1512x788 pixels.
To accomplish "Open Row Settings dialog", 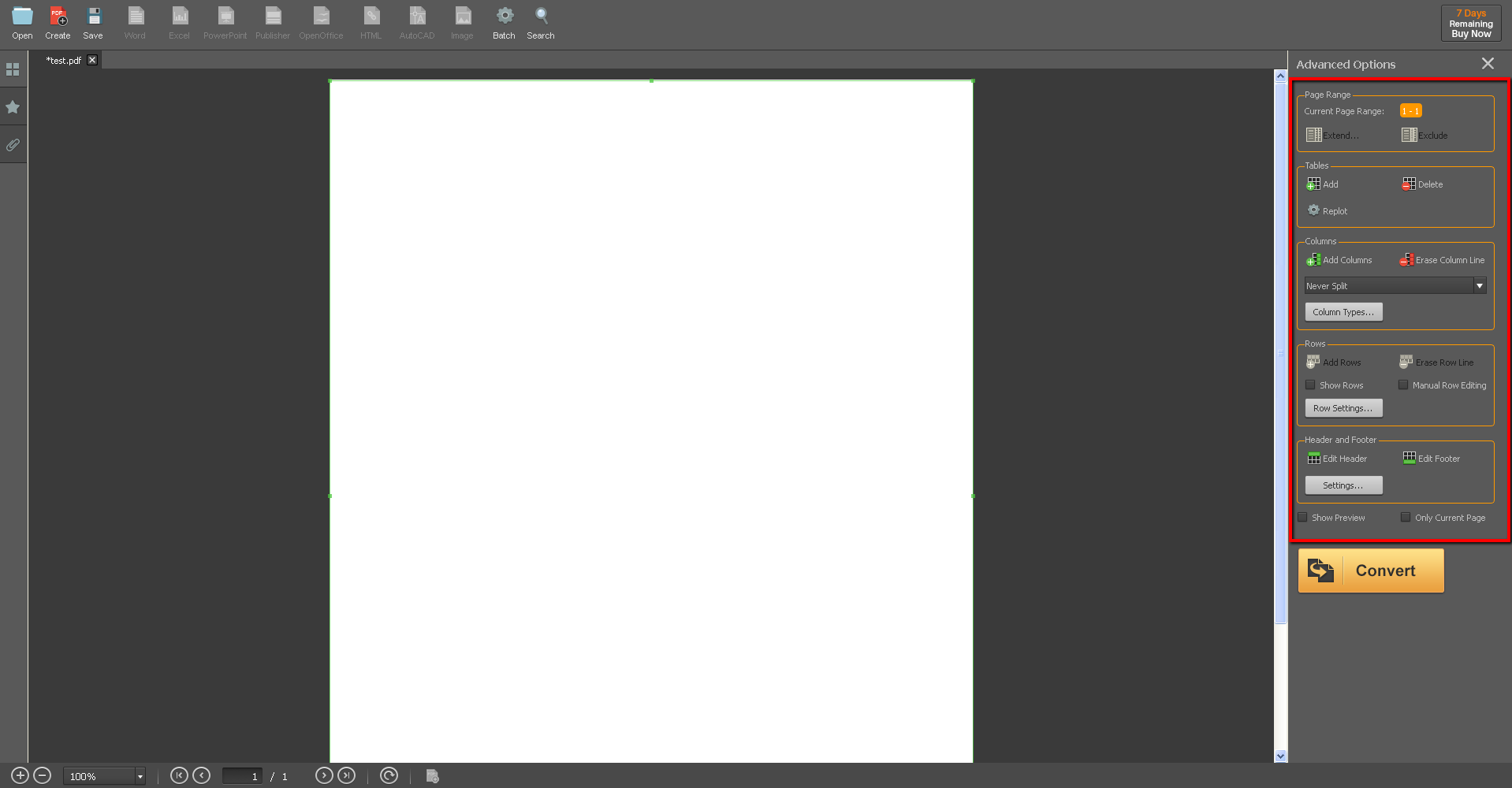I will tap(1343, 408).
